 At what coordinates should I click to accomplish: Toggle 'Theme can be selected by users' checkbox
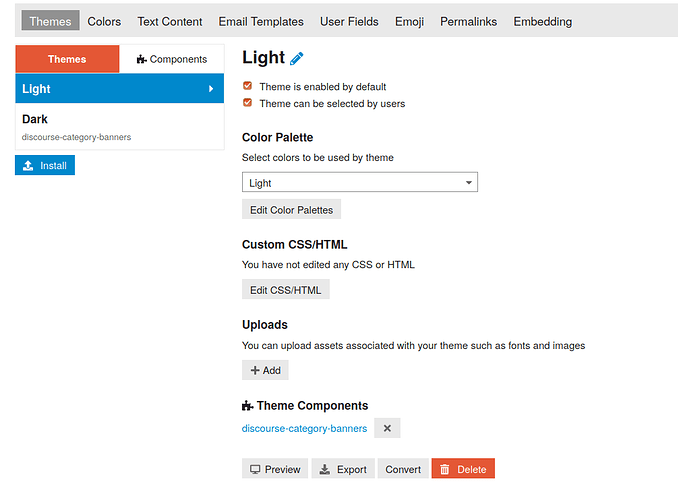click(247, 103)
